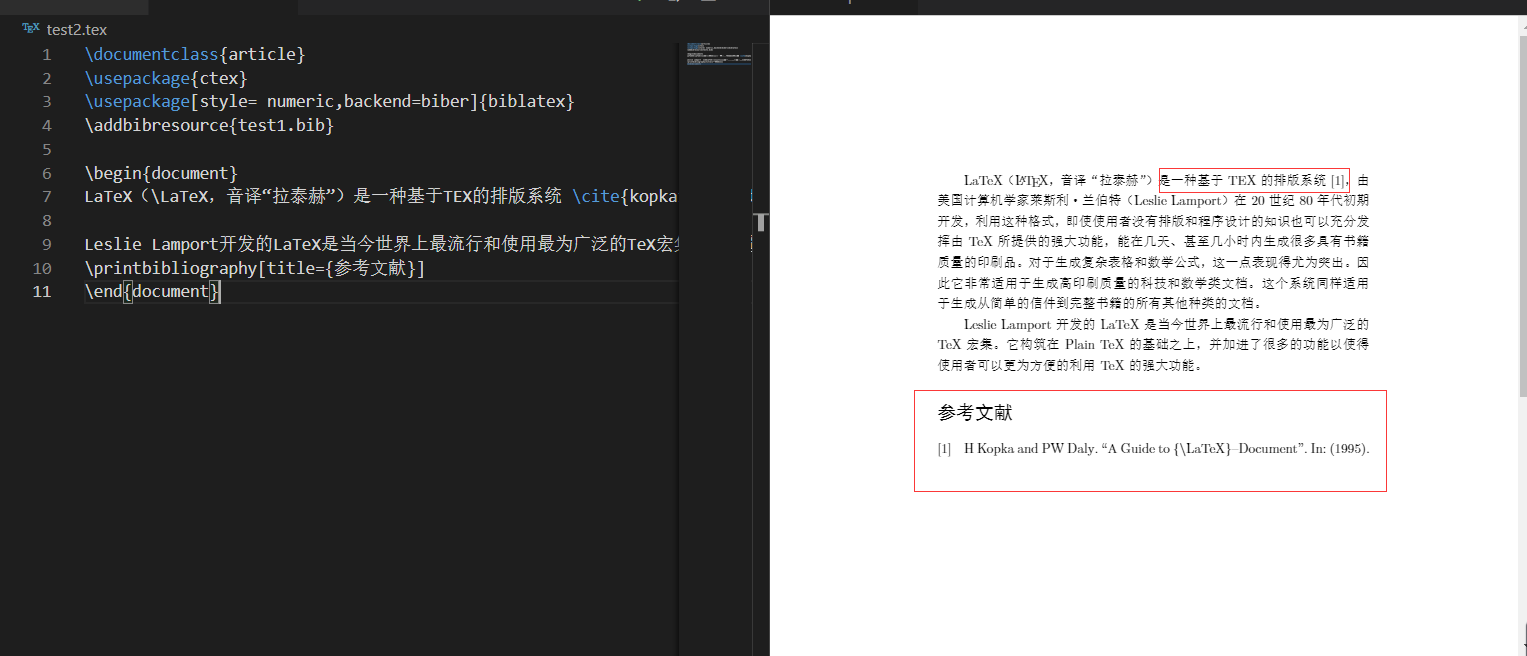Click the 参考文献 heading in the PDF
Image resolution: width=1527 pixels, height=656 pixels.
coord(975,413)
